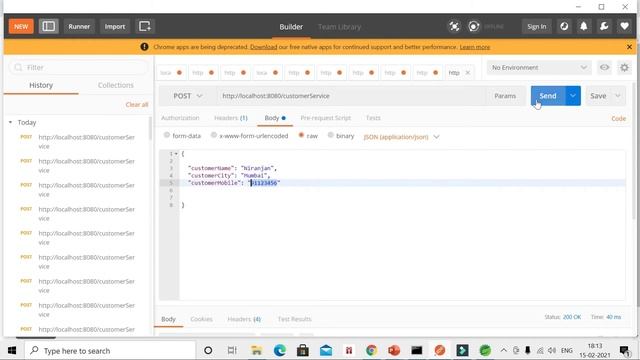640x360 pixels.
Task: Open the Authorization request tab
Action: tap(180, 118)
